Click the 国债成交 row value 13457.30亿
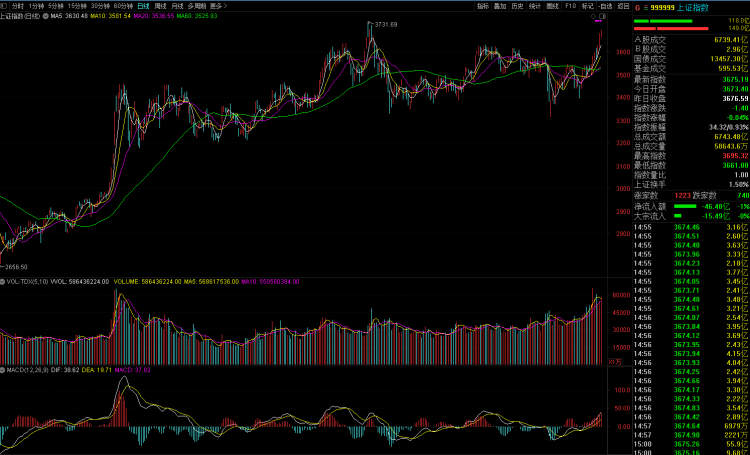The image size is (750, 455). (729, 59)
